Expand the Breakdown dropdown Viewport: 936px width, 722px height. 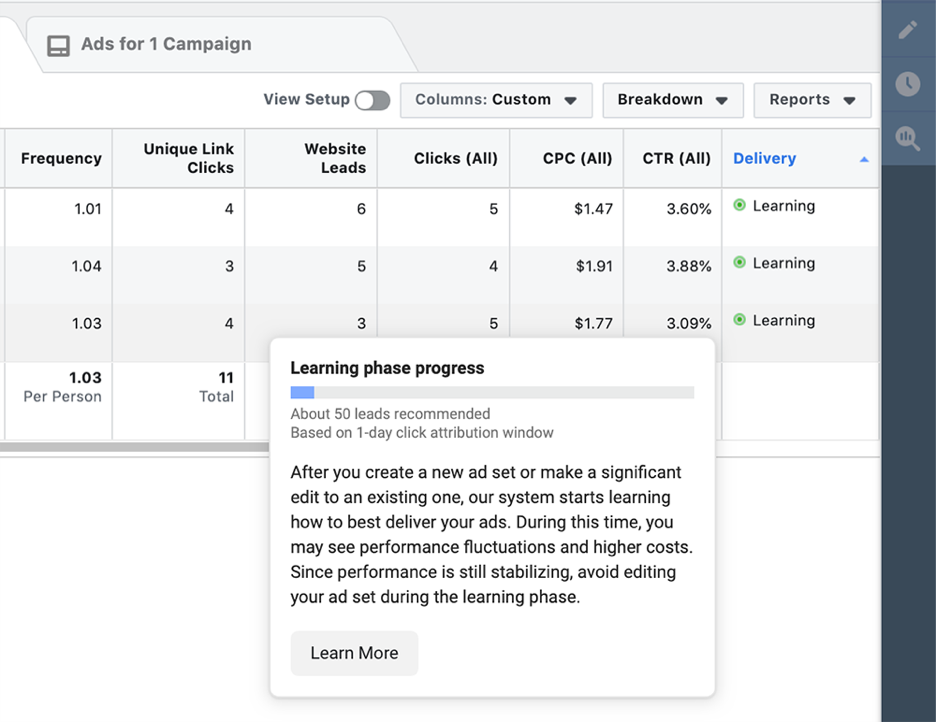(673, 100)
